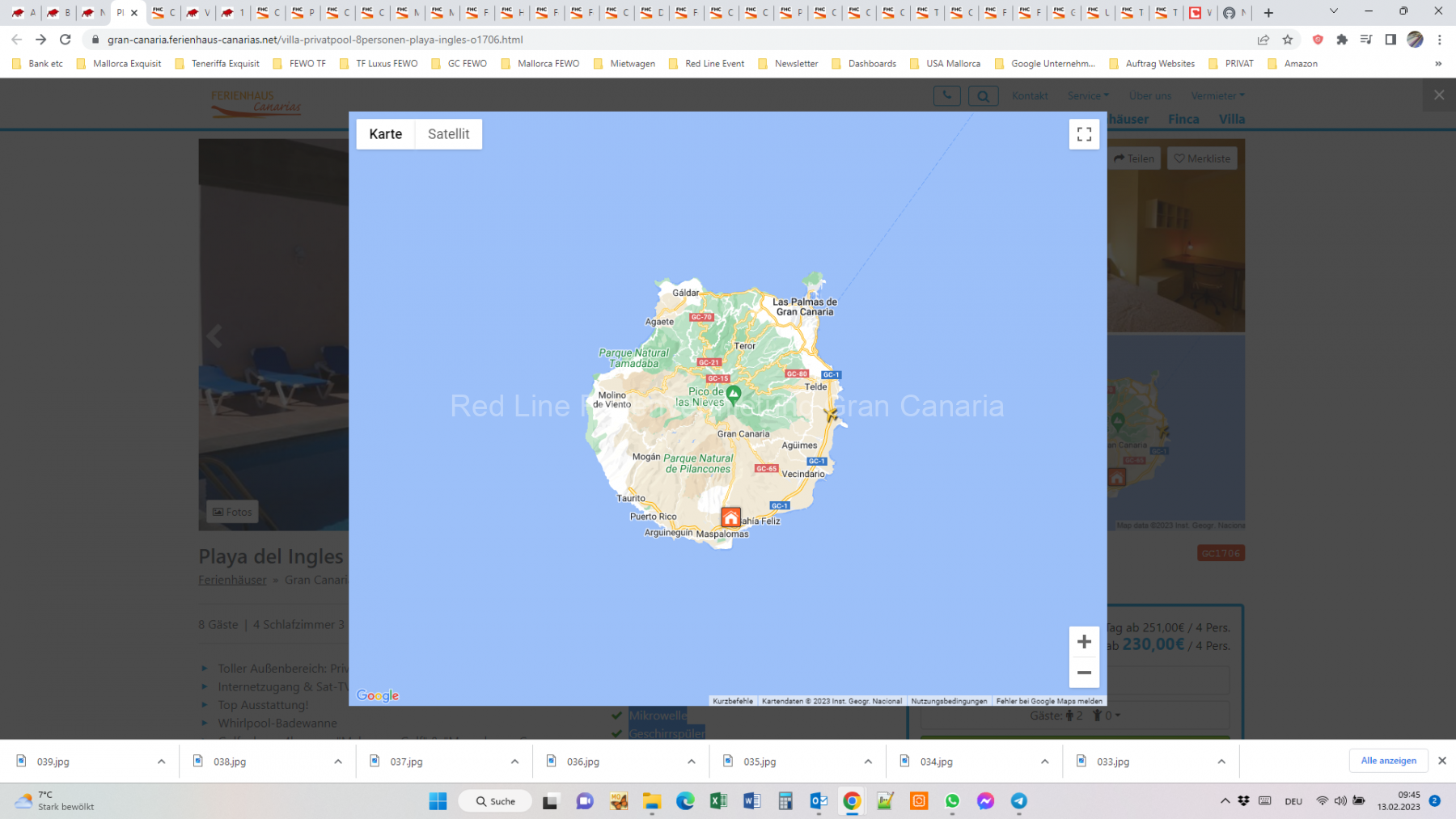
Task: Click the Teilen share button
Action: tap(1134, 158)
